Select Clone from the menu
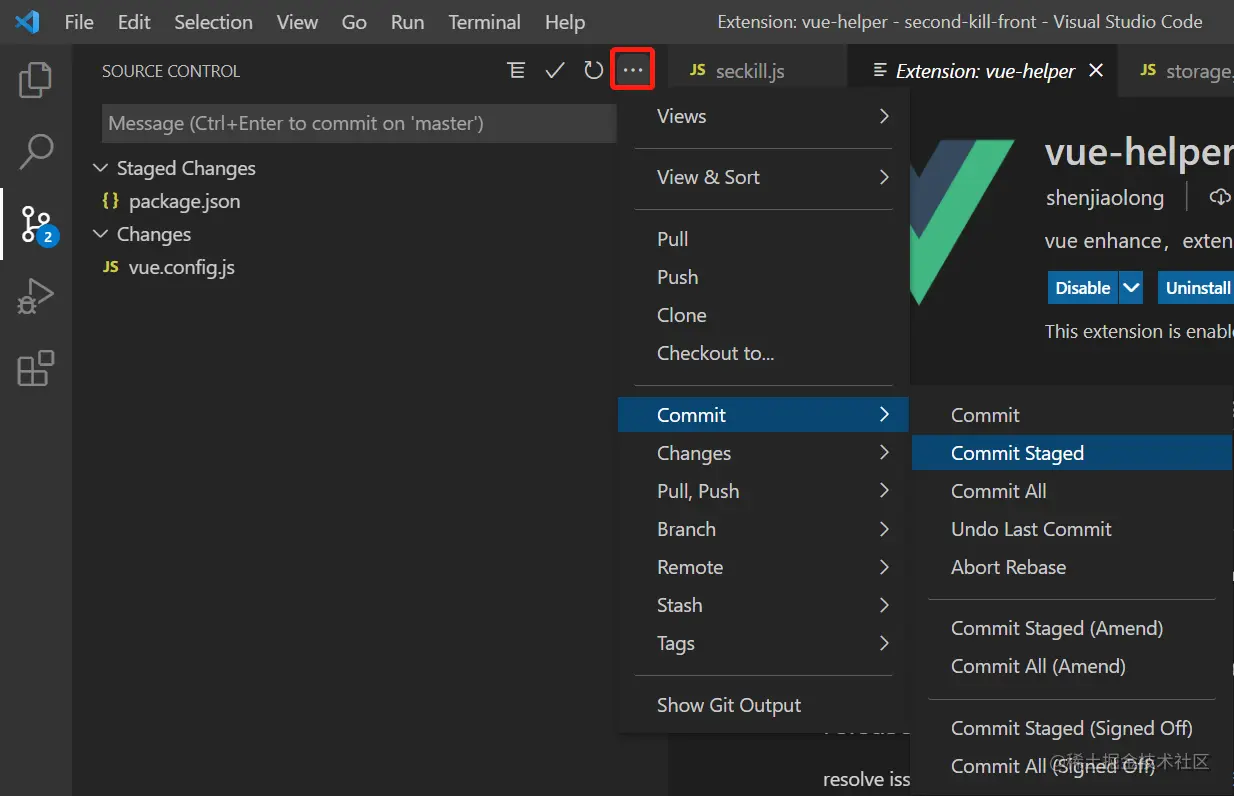1234x796 pixels. pyautogui.click(x=764, y=315)
